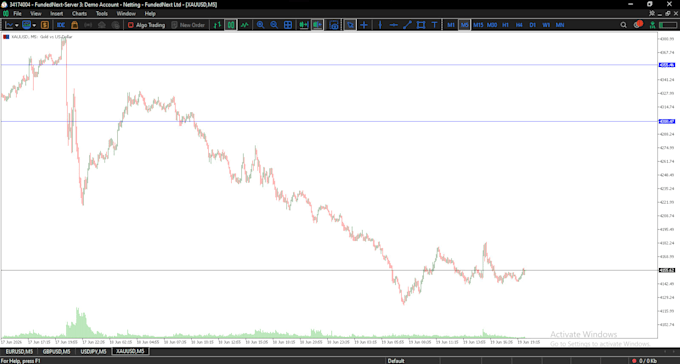This screenshot has height=364, width=680.
Task: Open the Market Watch dollar icon
Action: pyautogui.click(x=45, y=25)
